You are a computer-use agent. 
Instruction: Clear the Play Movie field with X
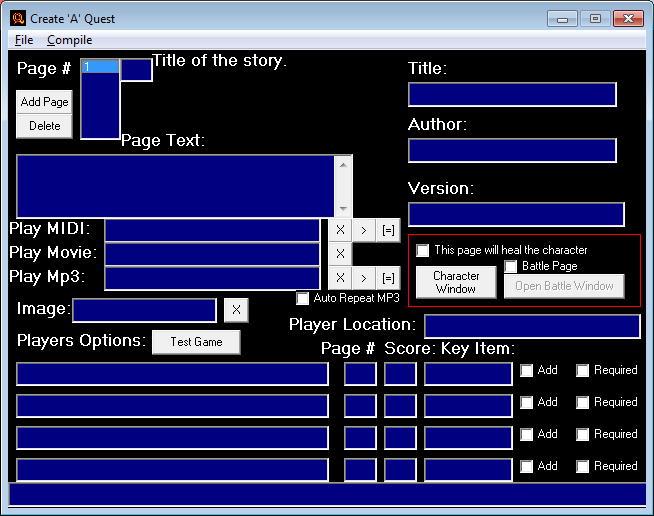click(x=340, y=254)
